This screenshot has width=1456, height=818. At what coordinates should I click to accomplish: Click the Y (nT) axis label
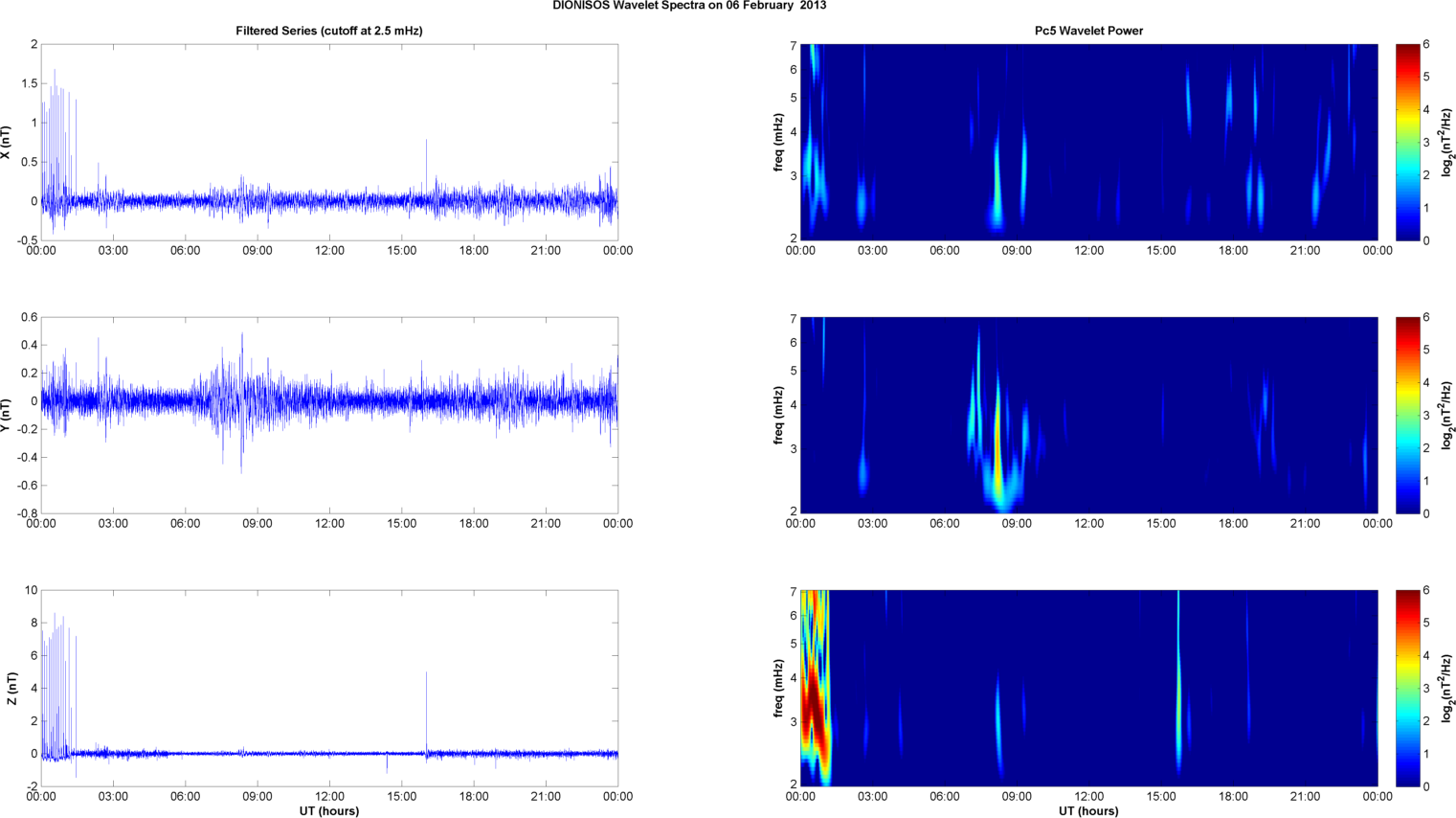(7, 415)
